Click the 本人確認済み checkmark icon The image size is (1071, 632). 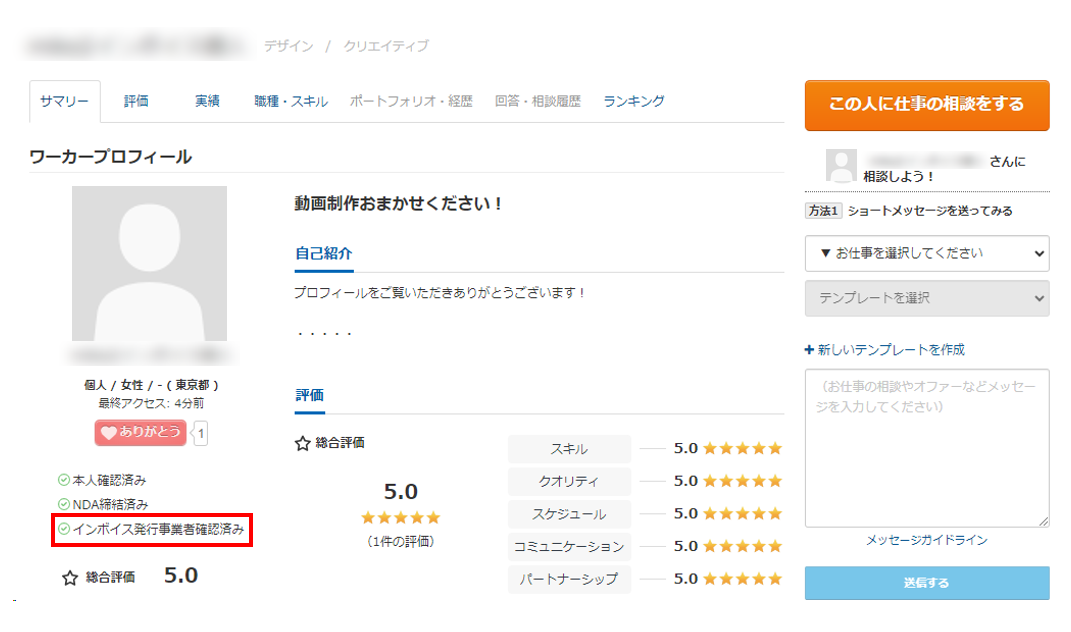click(x=64, y=480)
